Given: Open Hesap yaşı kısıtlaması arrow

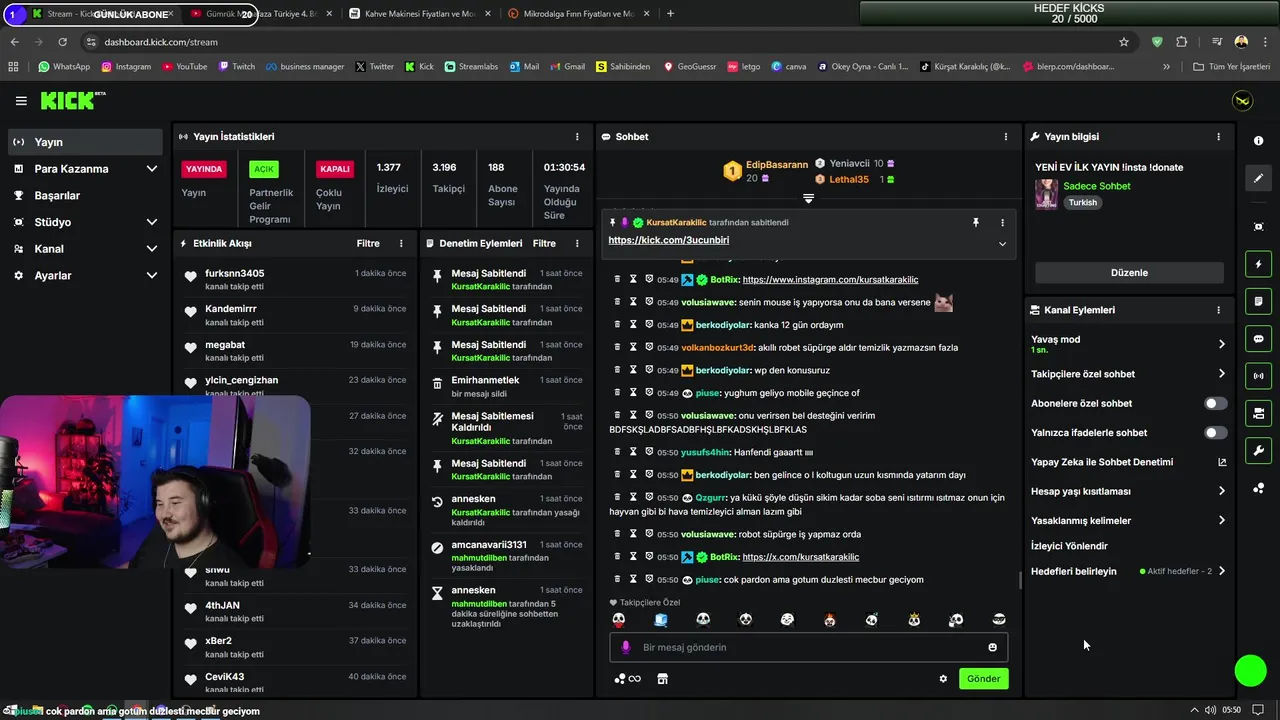Looking at the screenshot, I should (x=1221, y=491).
